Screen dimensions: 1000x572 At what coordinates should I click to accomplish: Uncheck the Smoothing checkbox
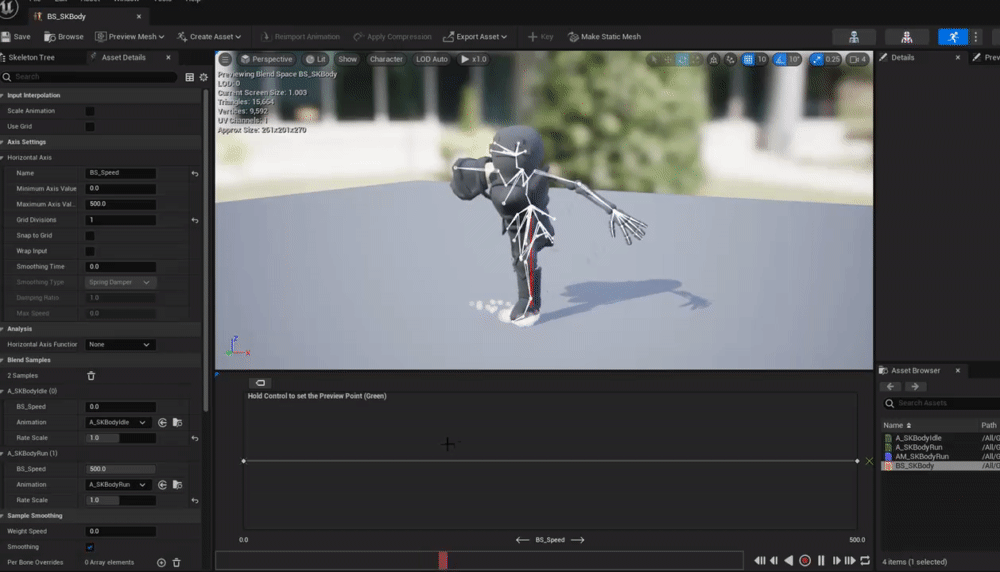pos(90,547)
